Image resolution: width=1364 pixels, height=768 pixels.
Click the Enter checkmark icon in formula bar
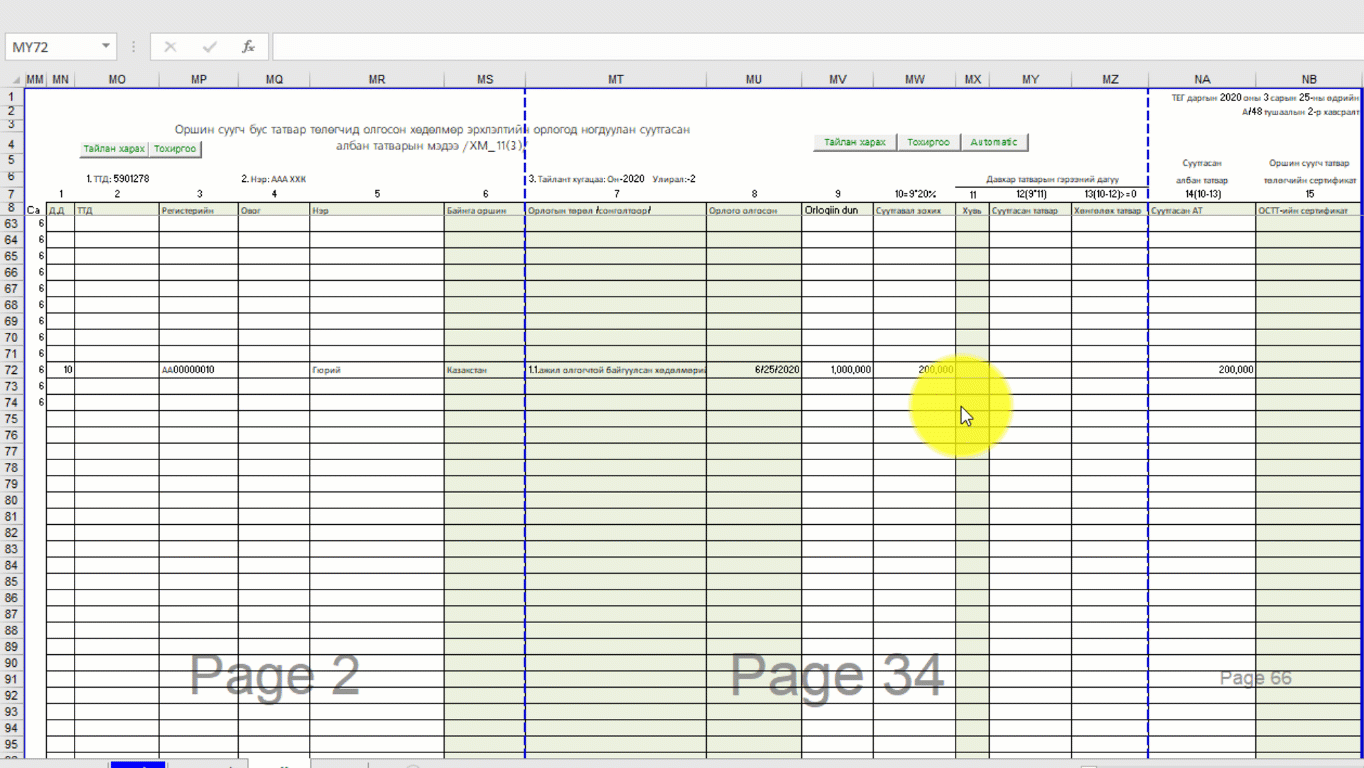209,47
